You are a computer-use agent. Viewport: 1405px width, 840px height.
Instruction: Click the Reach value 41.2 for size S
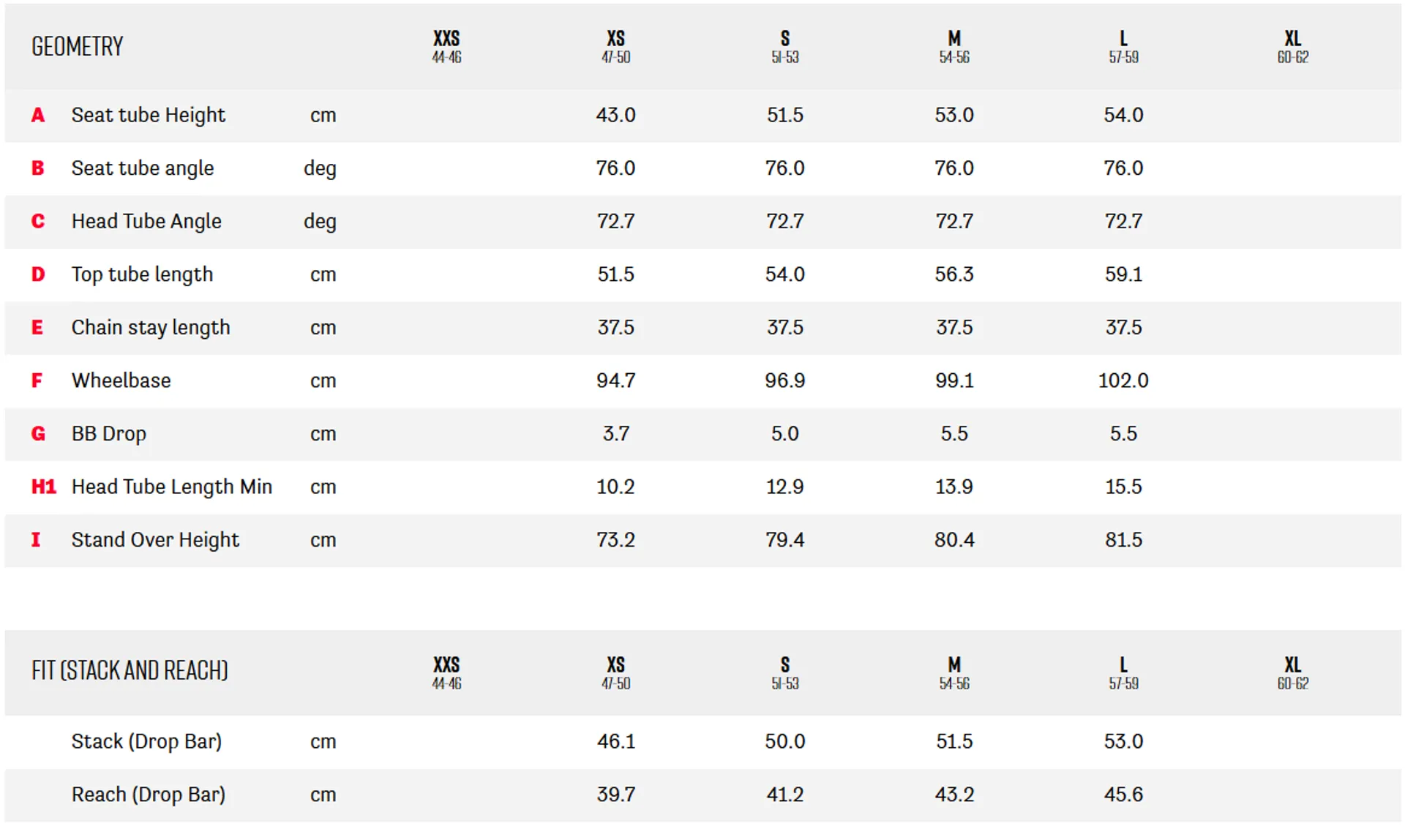pyautogui.click(x=785, y=795)
